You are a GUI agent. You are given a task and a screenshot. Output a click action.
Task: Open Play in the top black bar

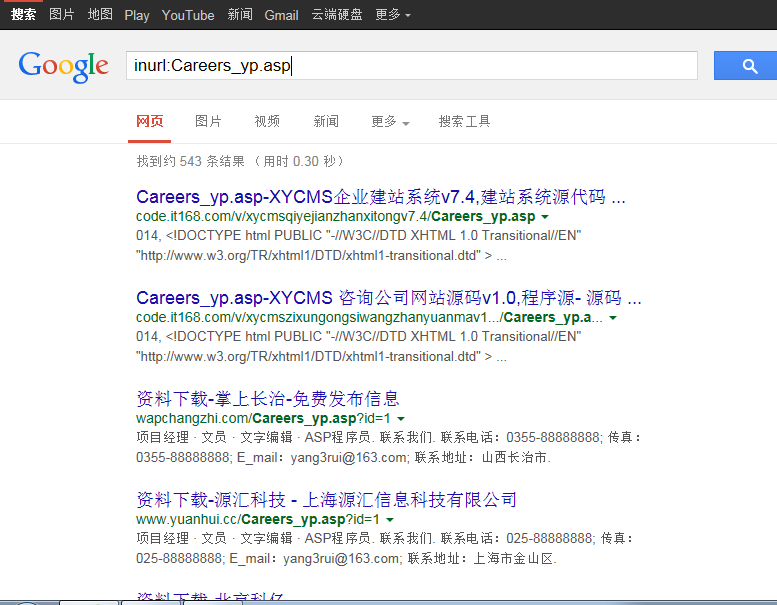(137, 15)
